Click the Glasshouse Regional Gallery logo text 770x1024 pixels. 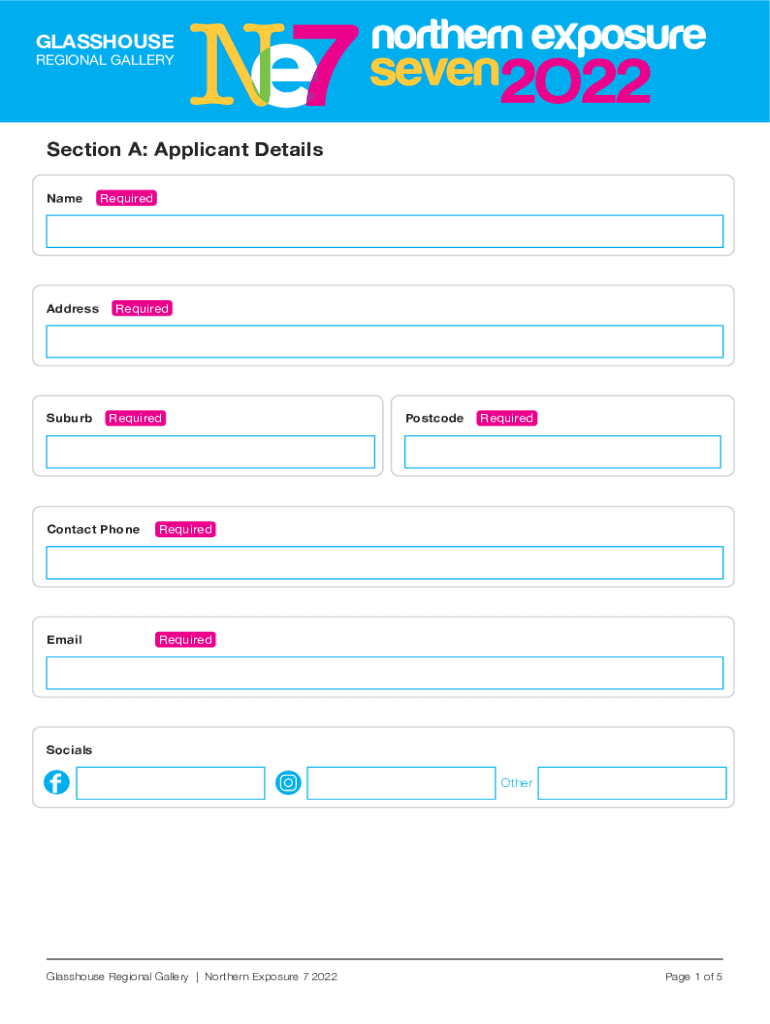(x=105, y=50)
